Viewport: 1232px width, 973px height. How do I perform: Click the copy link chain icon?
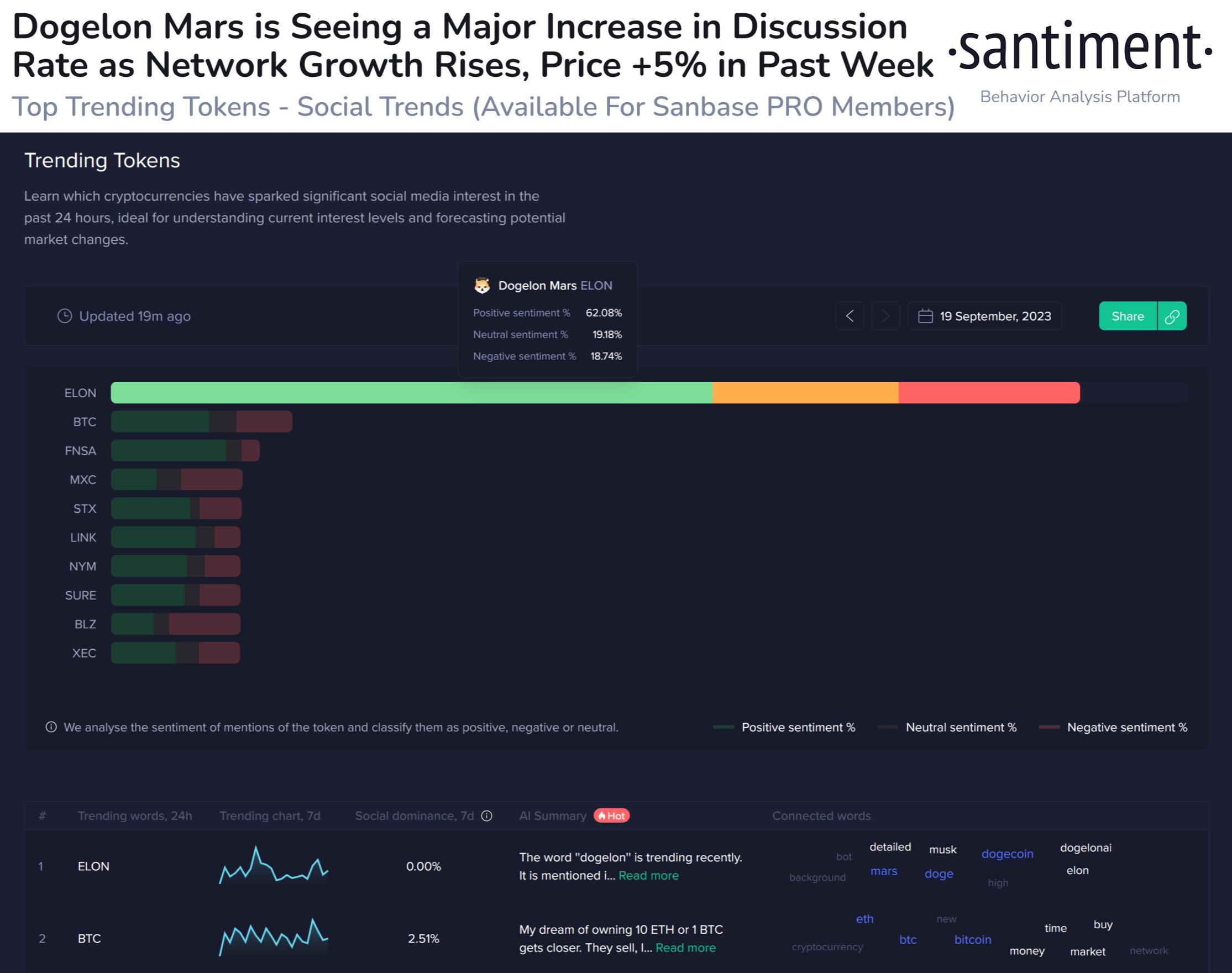tap(1172, 316)
